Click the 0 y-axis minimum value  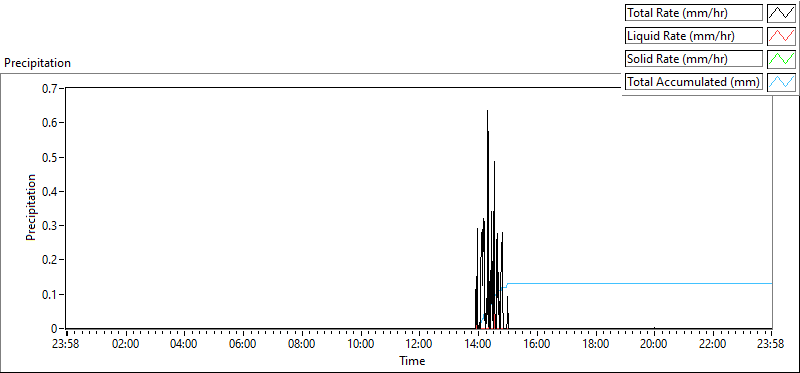coord(55,329)
